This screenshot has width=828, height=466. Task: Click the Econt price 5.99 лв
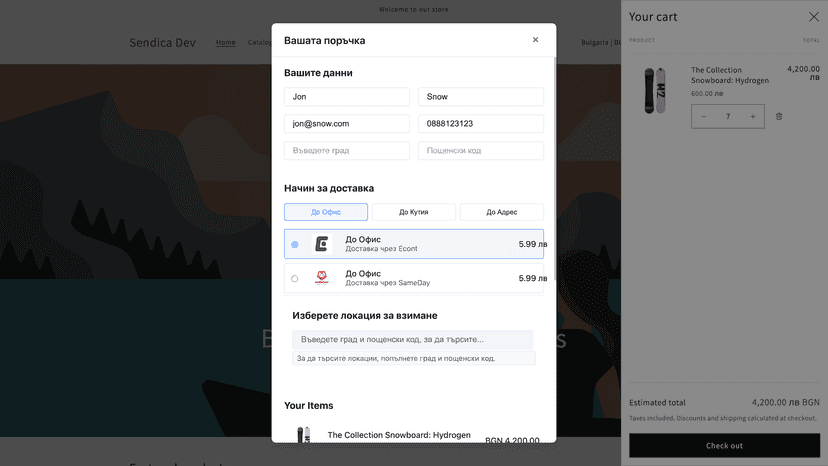coord(532,244)
